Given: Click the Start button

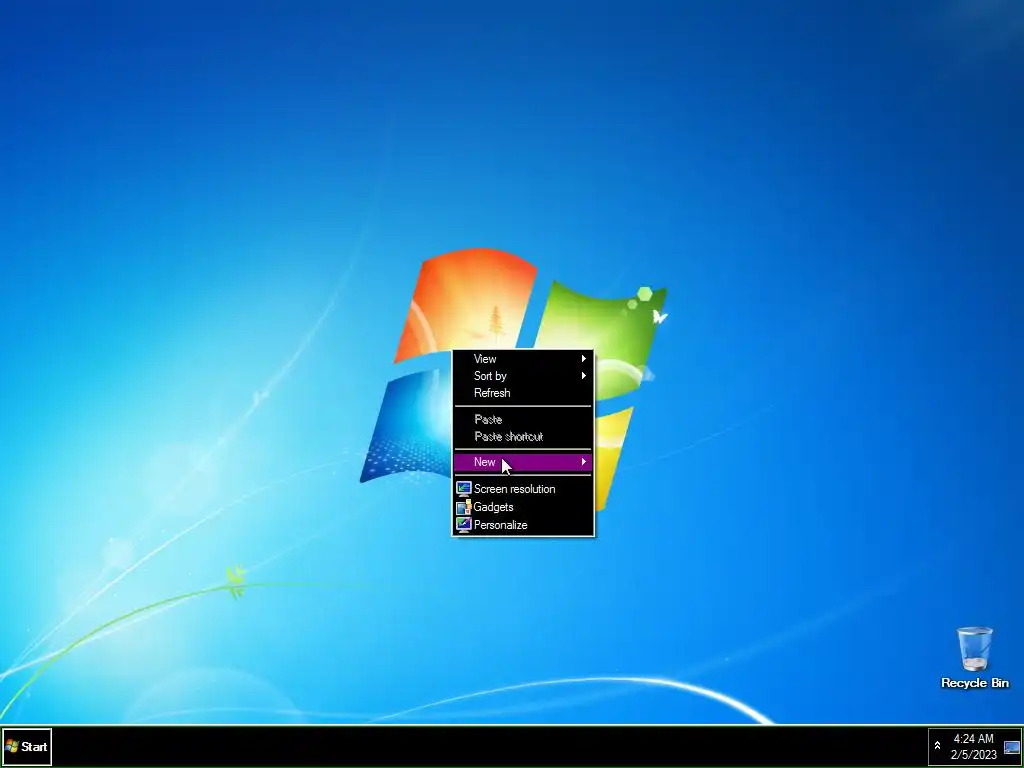Looking at the screenshot, I should pos(27,746).
